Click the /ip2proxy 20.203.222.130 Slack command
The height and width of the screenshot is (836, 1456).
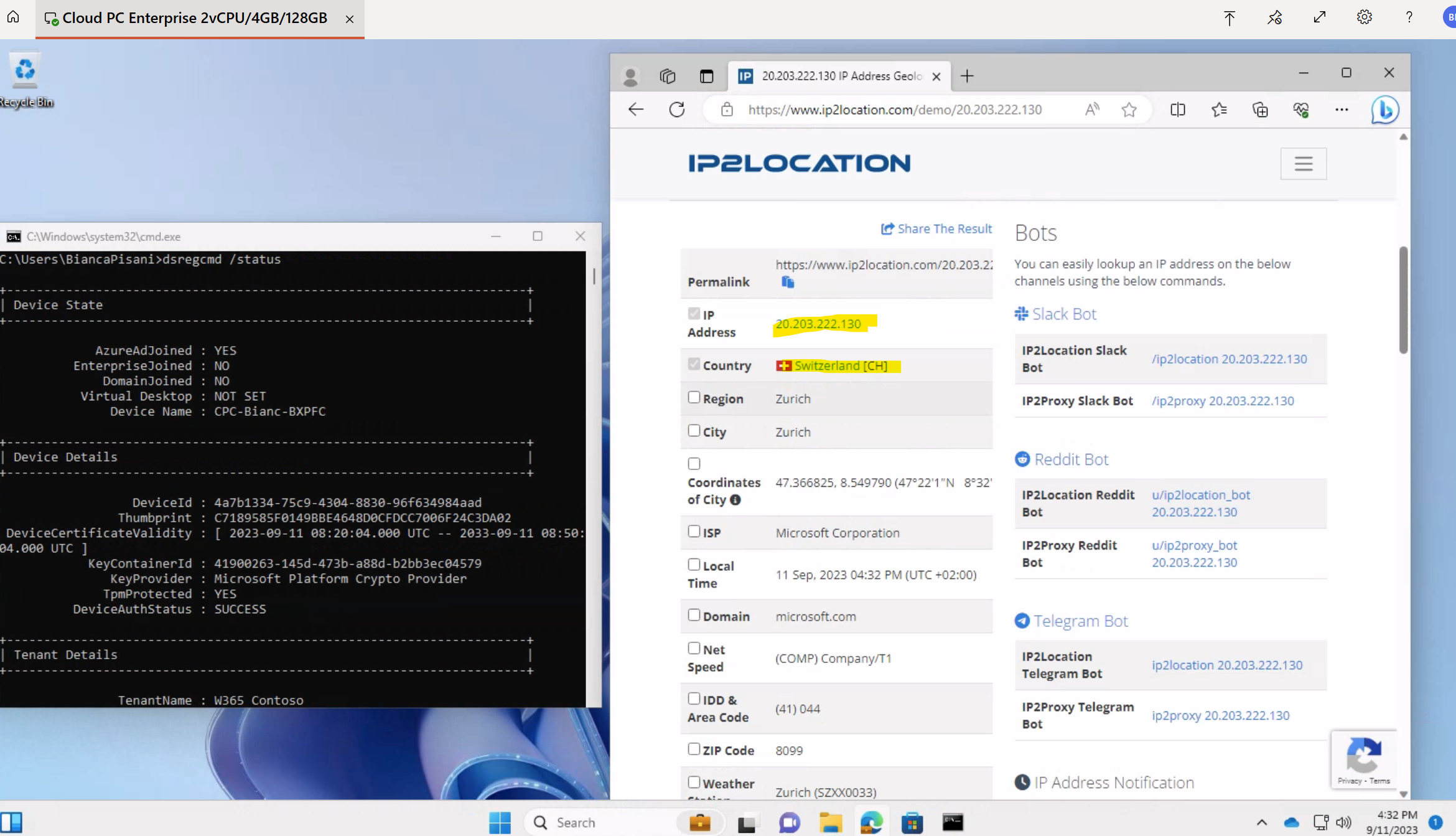pyautogui.click(x=1223, y=401)
